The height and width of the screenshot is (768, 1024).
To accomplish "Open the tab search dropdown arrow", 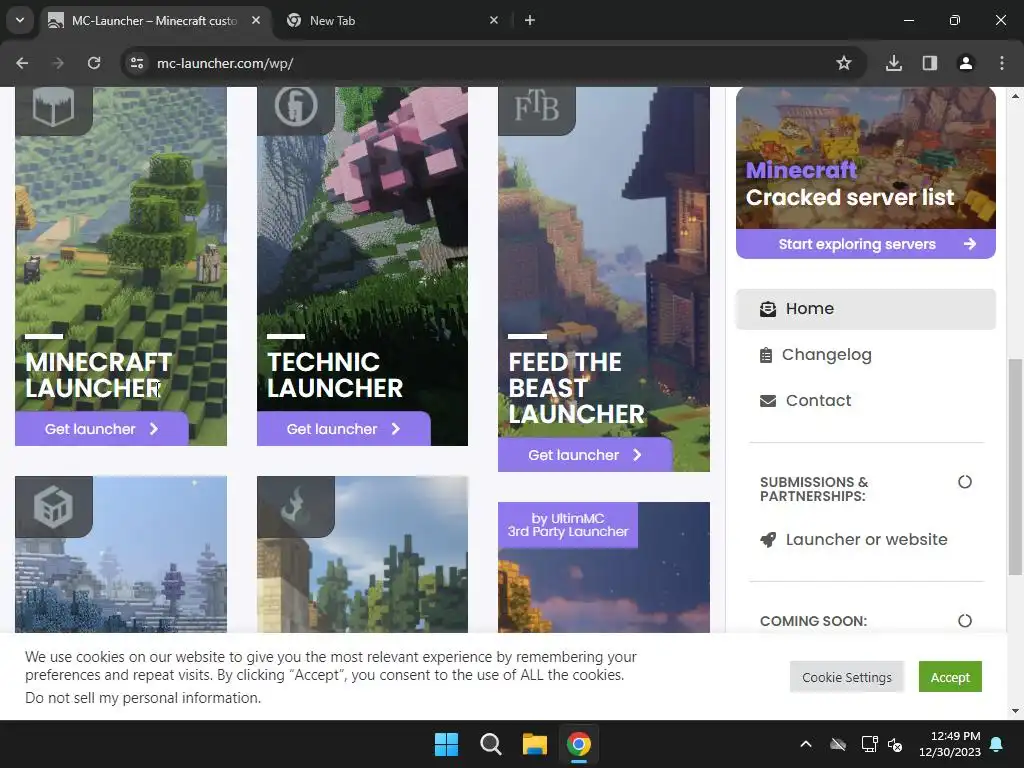I will point(20,20).
